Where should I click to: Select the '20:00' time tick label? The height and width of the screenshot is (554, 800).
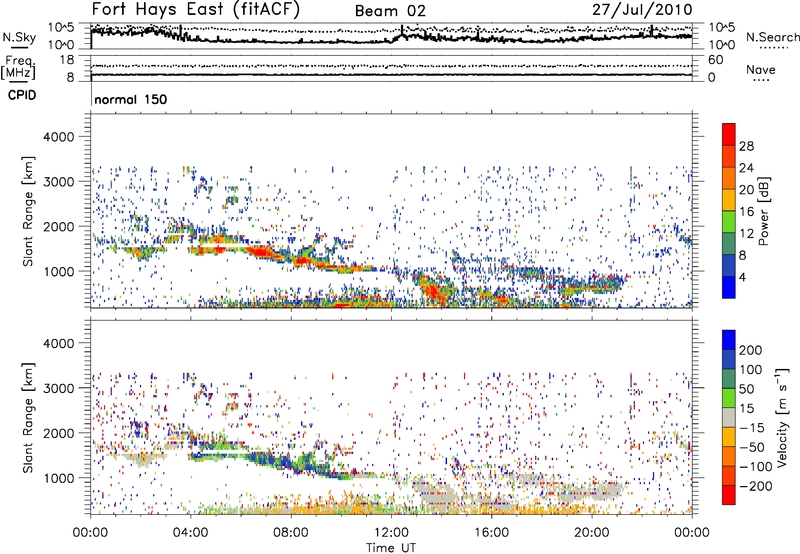(x=591, y=533)
